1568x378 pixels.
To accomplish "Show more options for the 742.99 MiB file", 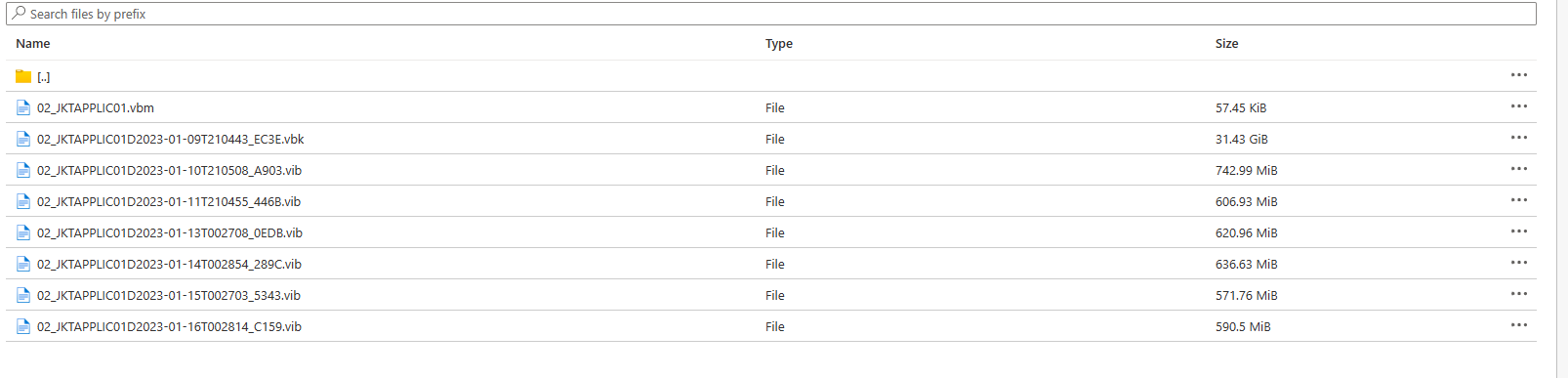I will point(1518,169).
